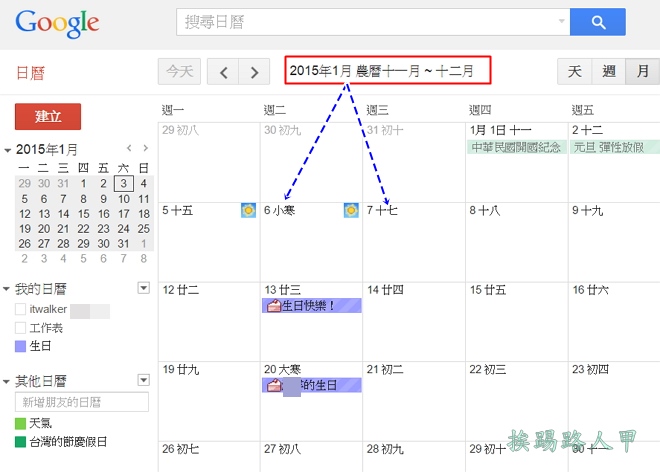Click the green 天氣 calendar color swatch
Image resolution: width=660 pixels, height=472 pixels.
21,424
